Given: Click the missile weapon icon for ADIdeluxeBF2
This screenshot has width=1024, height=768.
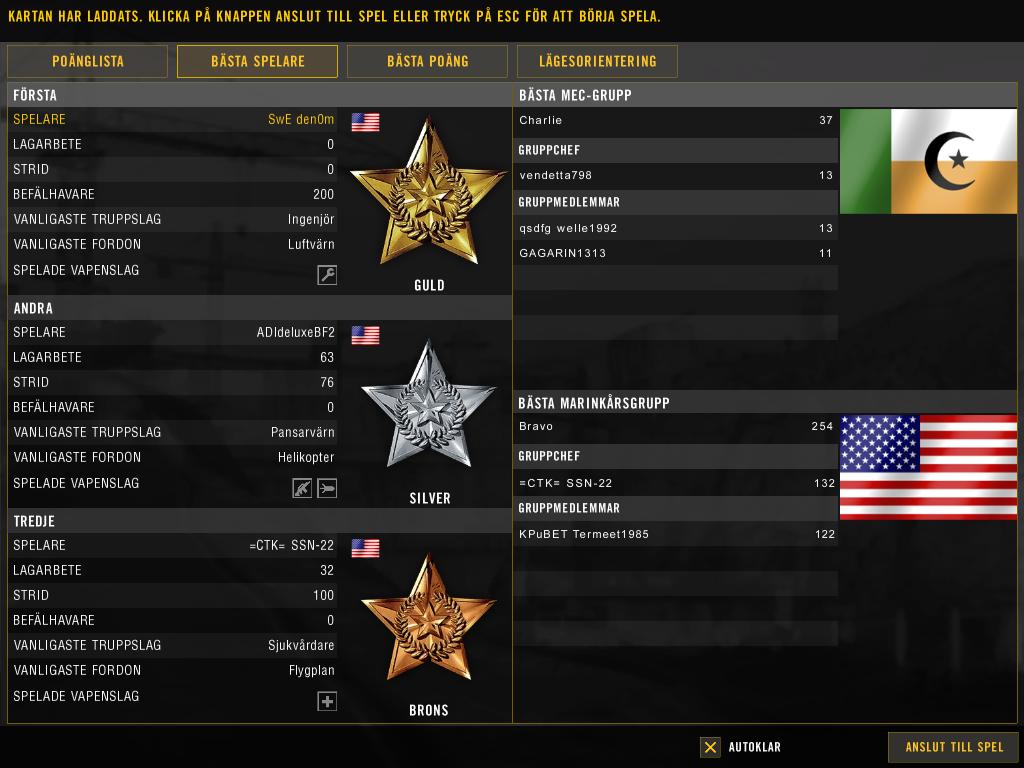Looking at the screenshot, I should (327, 488).
